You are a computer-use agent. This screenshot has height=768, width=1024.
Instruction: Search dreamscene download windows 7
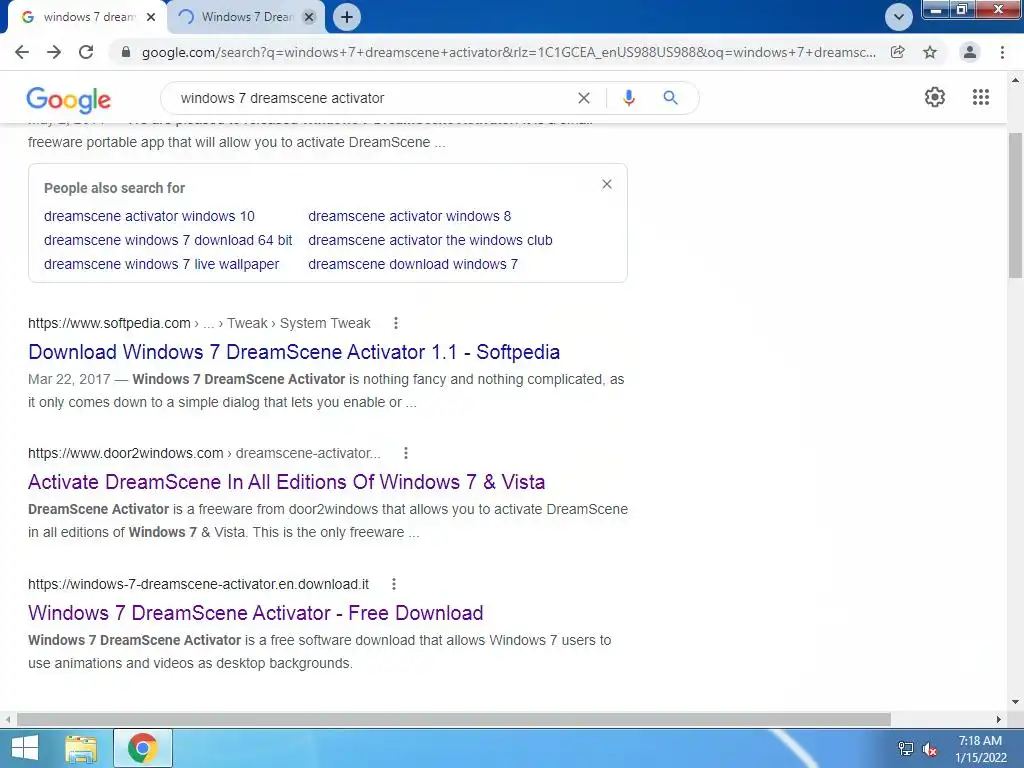pyautogui.click(x=413, y=264)
